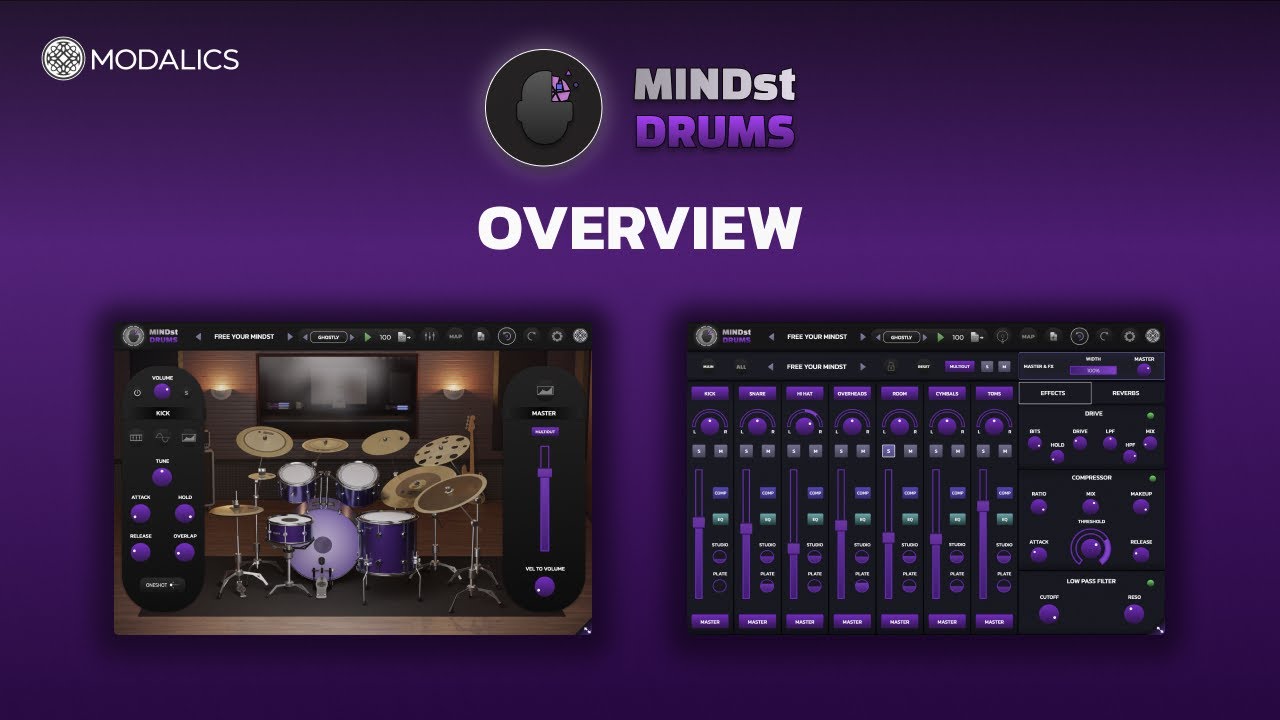Screen dimensions: 1280x720
Task: Click the bulb icon in mixer window header
Action: pos(1003,337)
